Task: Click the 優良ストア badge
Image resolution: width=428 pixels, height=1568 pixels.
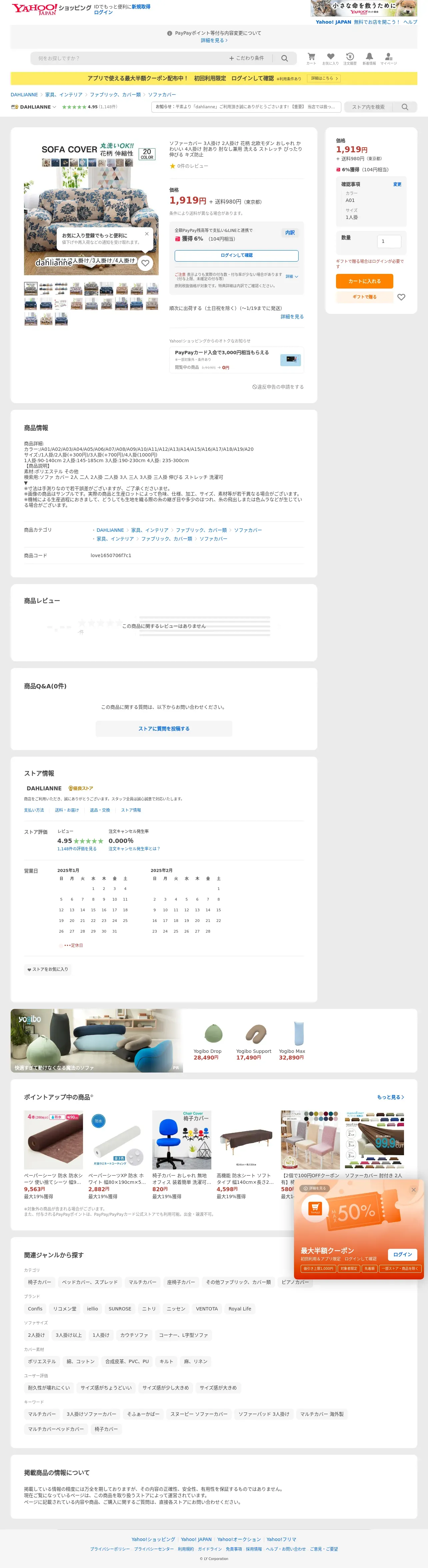Action: [x=81, y=788]
